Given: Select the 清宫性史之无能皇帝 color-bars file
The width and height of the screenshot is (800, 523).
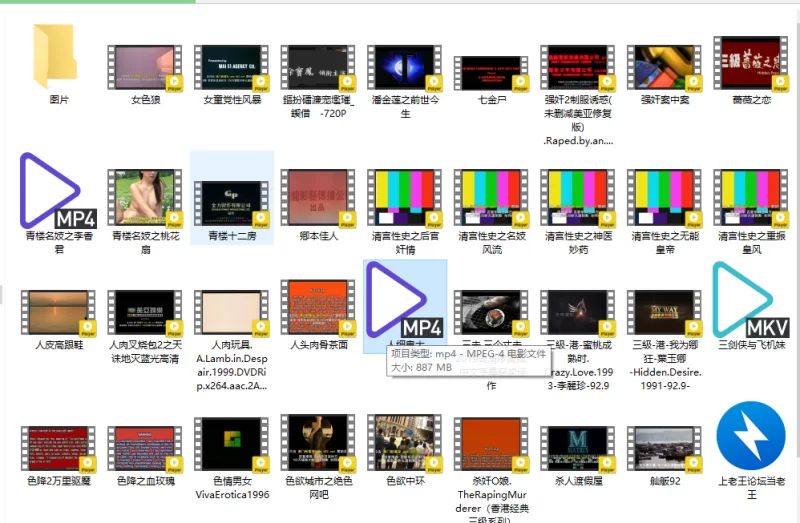Looking at the screenshot, I should tap(665, 198).
